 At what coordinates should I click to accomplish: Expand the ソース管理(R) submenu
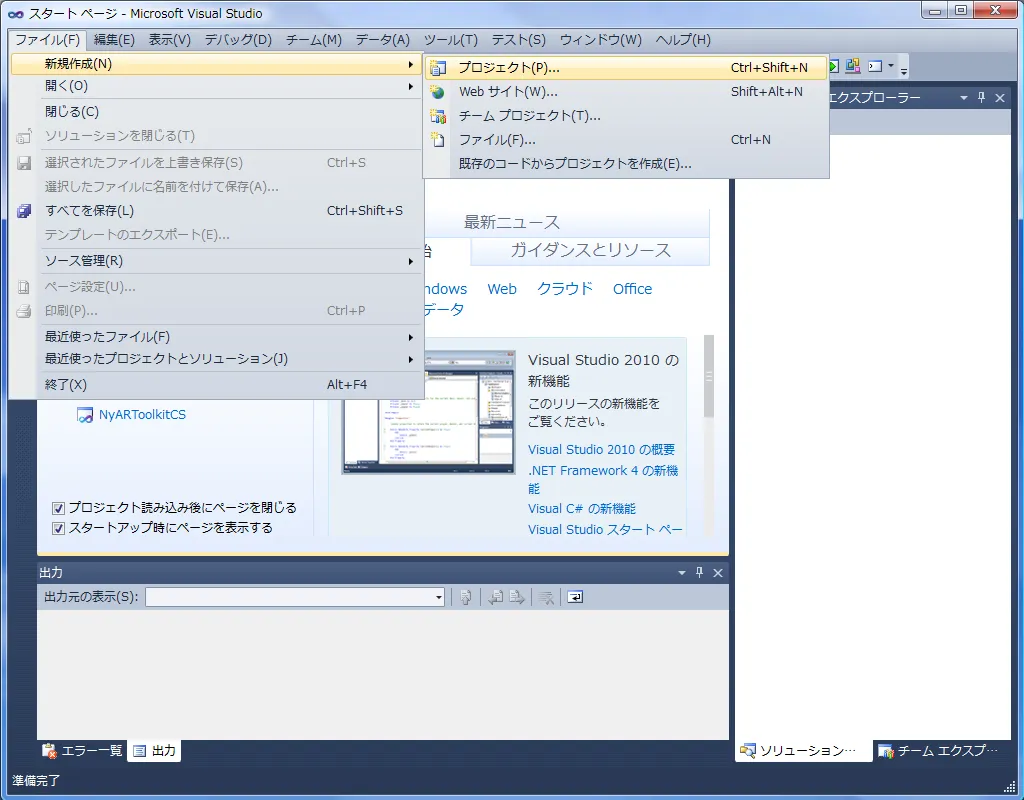point(410,261)
